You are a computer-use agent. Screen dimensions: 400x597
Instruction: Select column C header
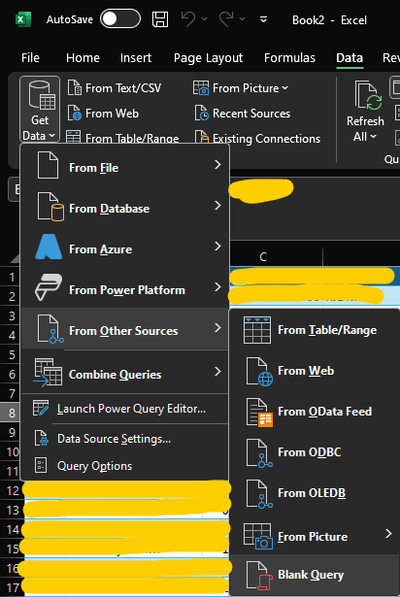pyautogui.click(x=263, y=257)
